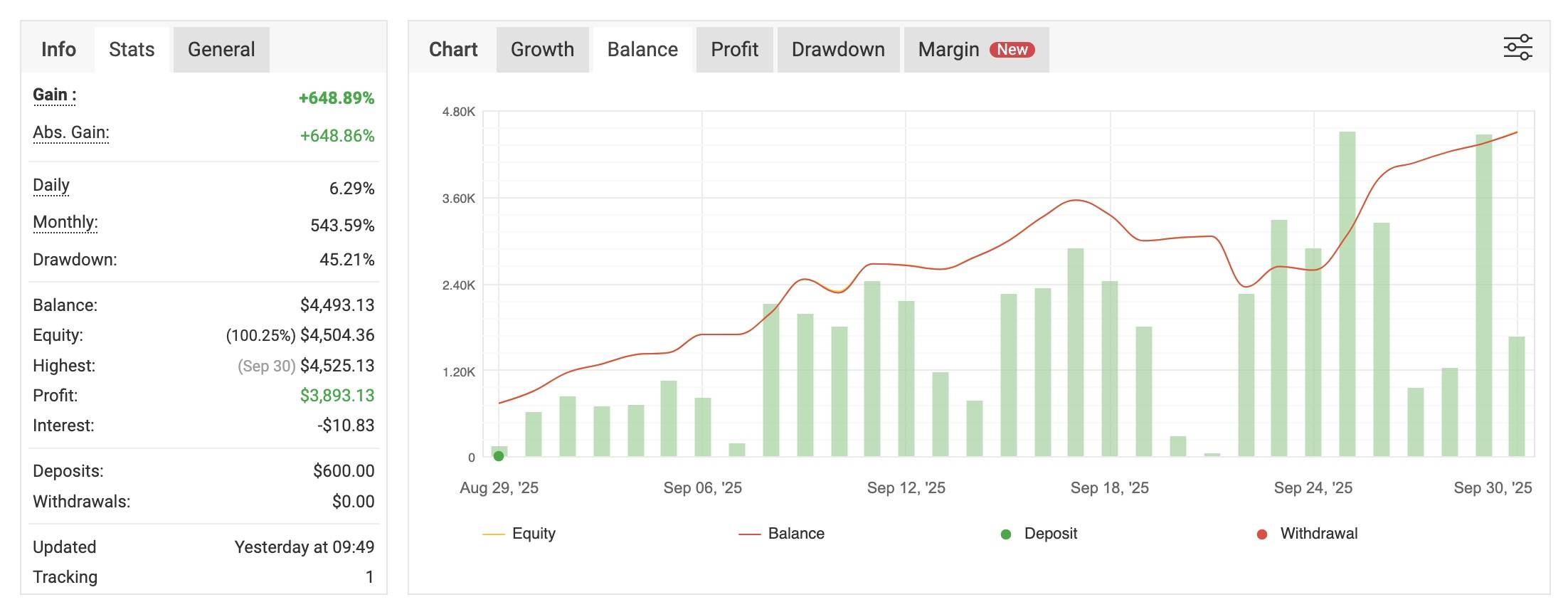The width and height of the screenshot is (1568, 612).
Task: Open the Margin tab marked New
Action: pyautogui.click(x=948, y=50)
